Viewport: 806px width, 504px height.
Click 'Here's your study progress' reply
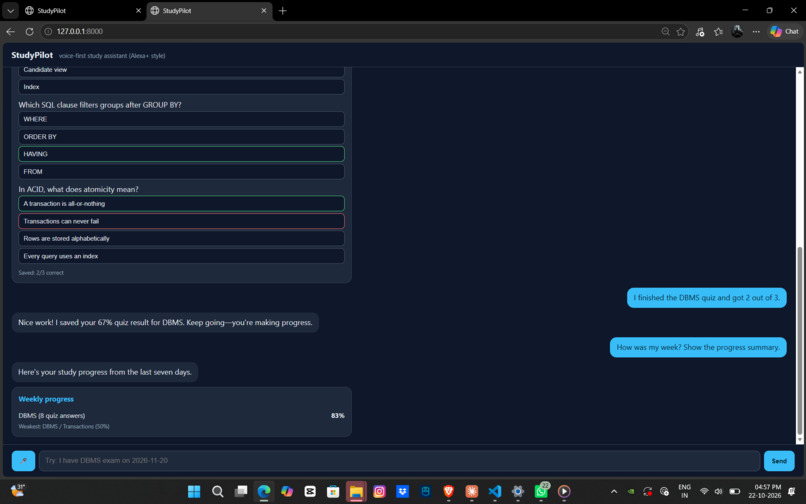click(x=105, y=372)
